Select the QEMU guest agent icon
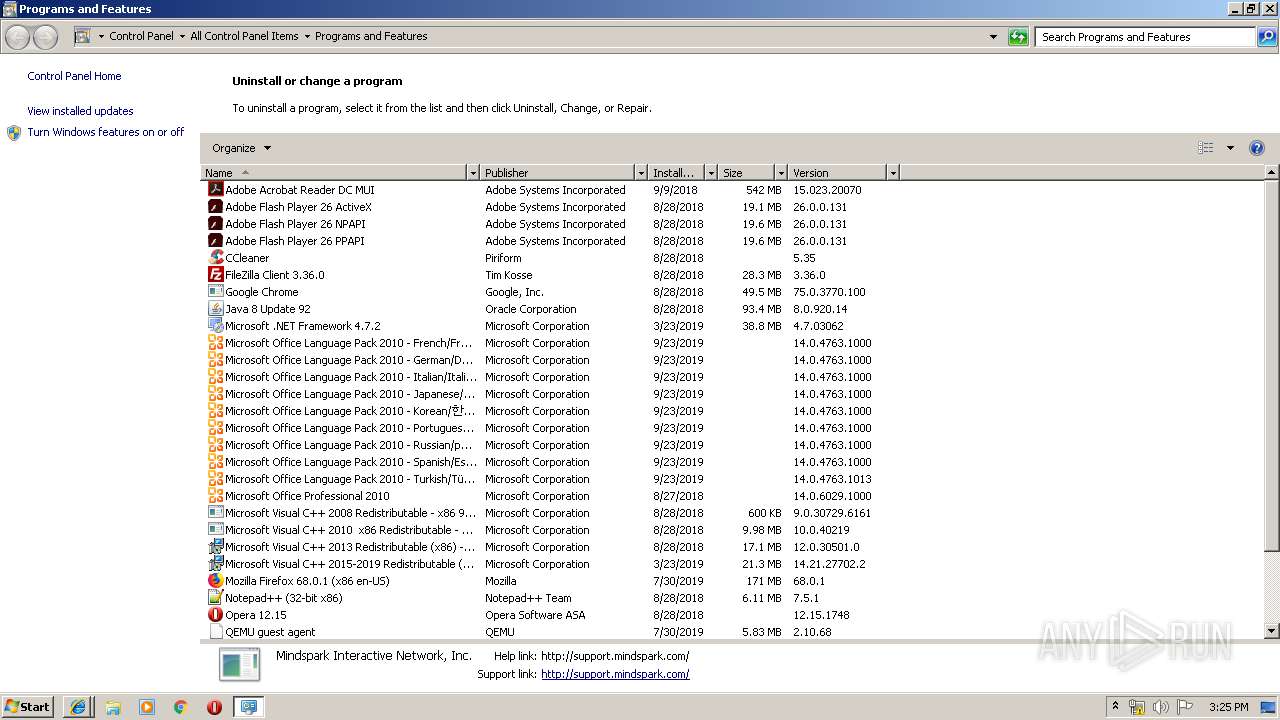This screenshot has width=1280, height=720. pos(215,632)
